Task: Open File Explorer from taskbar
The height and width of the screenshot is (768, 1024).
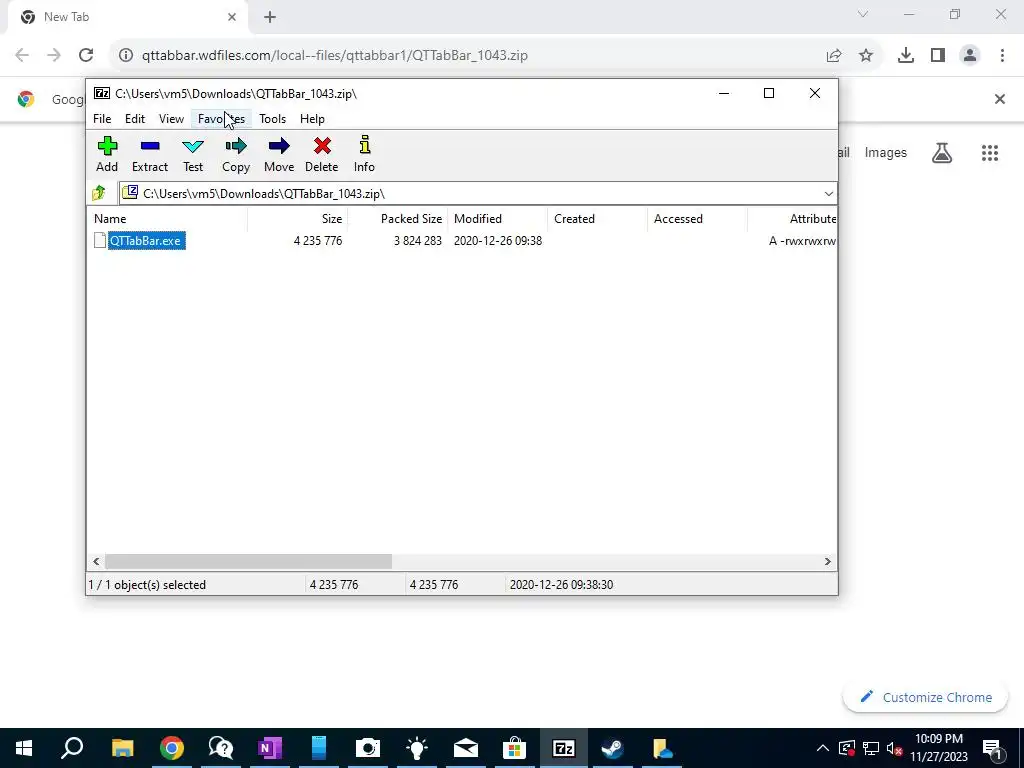Action: pos(122,748)
